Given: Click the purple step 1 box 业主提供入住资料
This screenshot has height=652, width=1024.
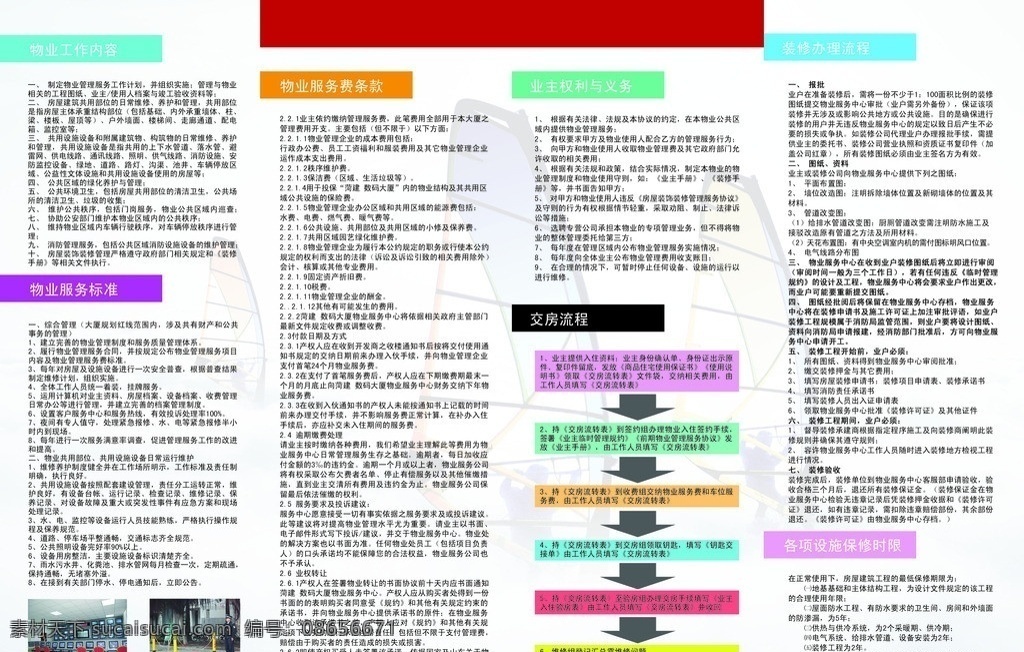Looking at the screenshot, I should click(x=637, y=371).
